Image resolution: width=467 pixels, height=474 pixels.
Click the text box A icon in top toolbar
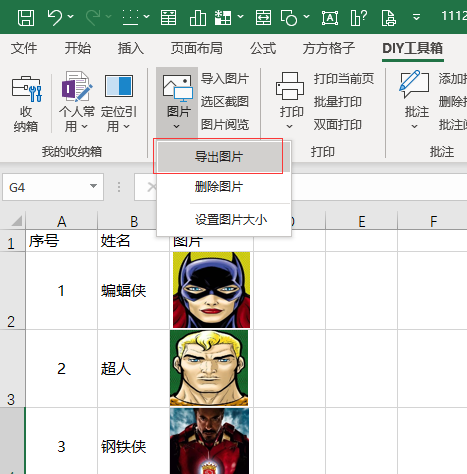tap(330, 17)
